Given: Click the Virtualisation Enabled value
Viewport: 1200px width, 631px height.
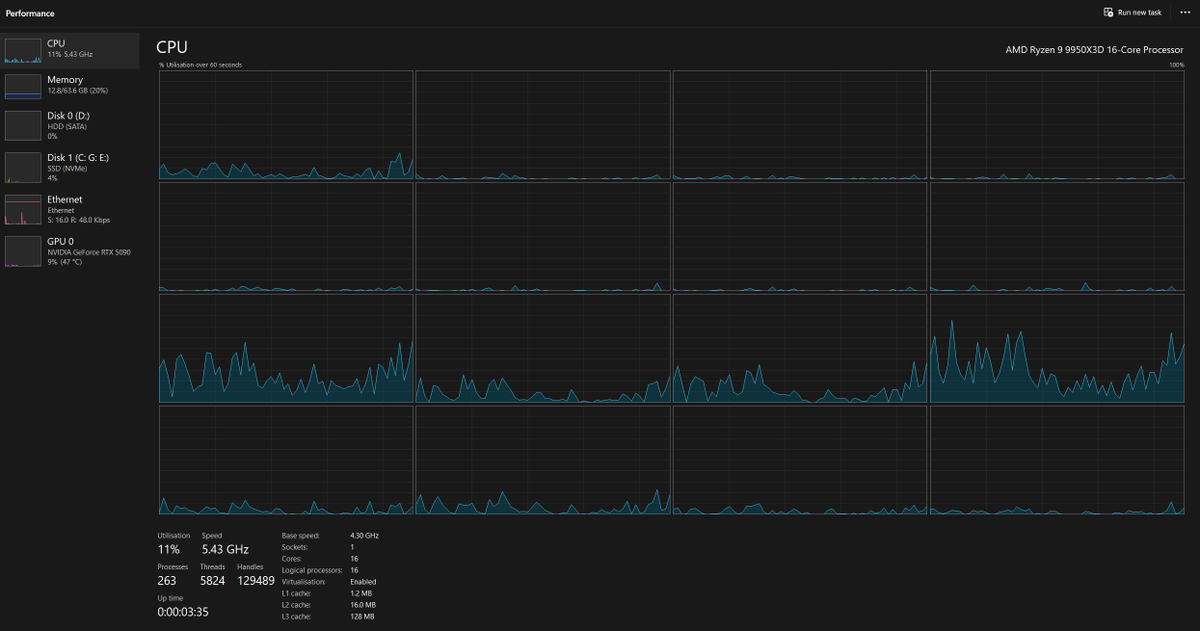Looking at the screenshot, I should tap(363, 582).
